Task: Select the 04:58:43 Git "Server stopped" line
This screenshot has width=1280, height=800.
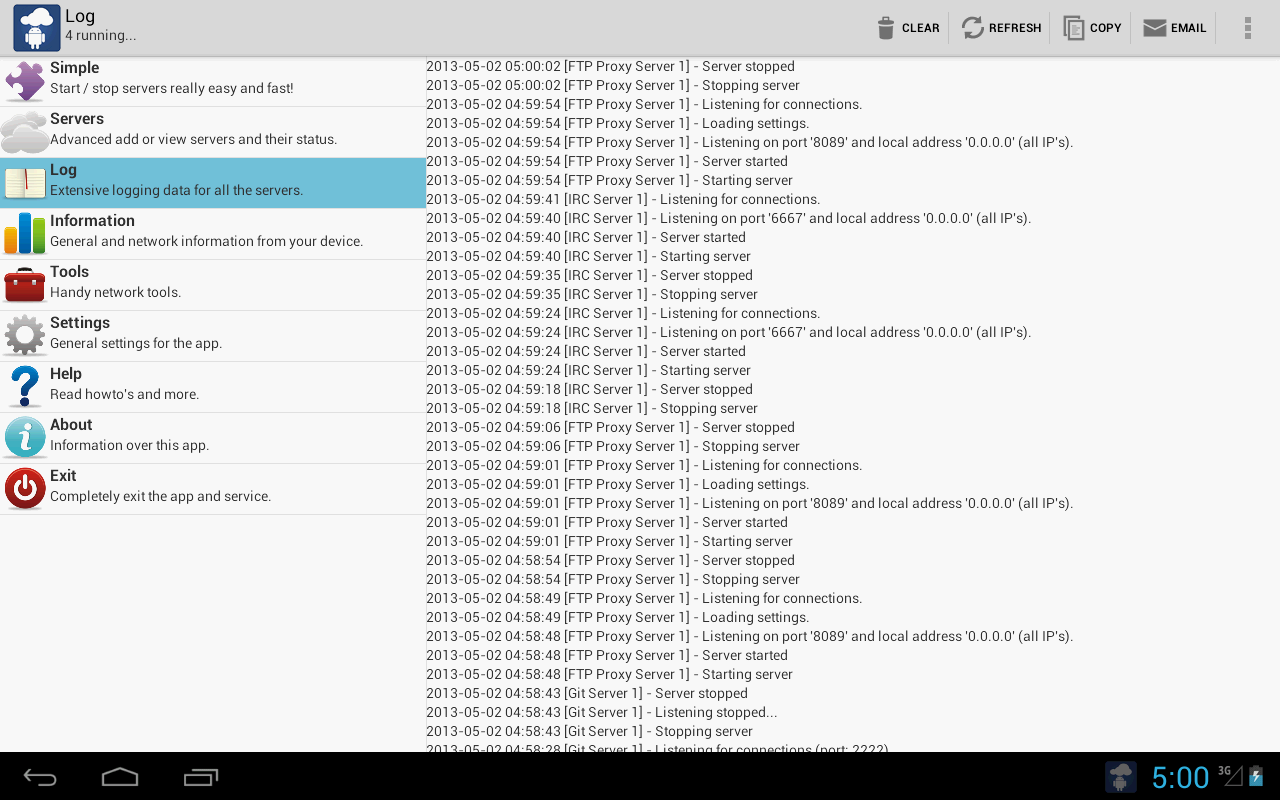Action: (587, 693)
